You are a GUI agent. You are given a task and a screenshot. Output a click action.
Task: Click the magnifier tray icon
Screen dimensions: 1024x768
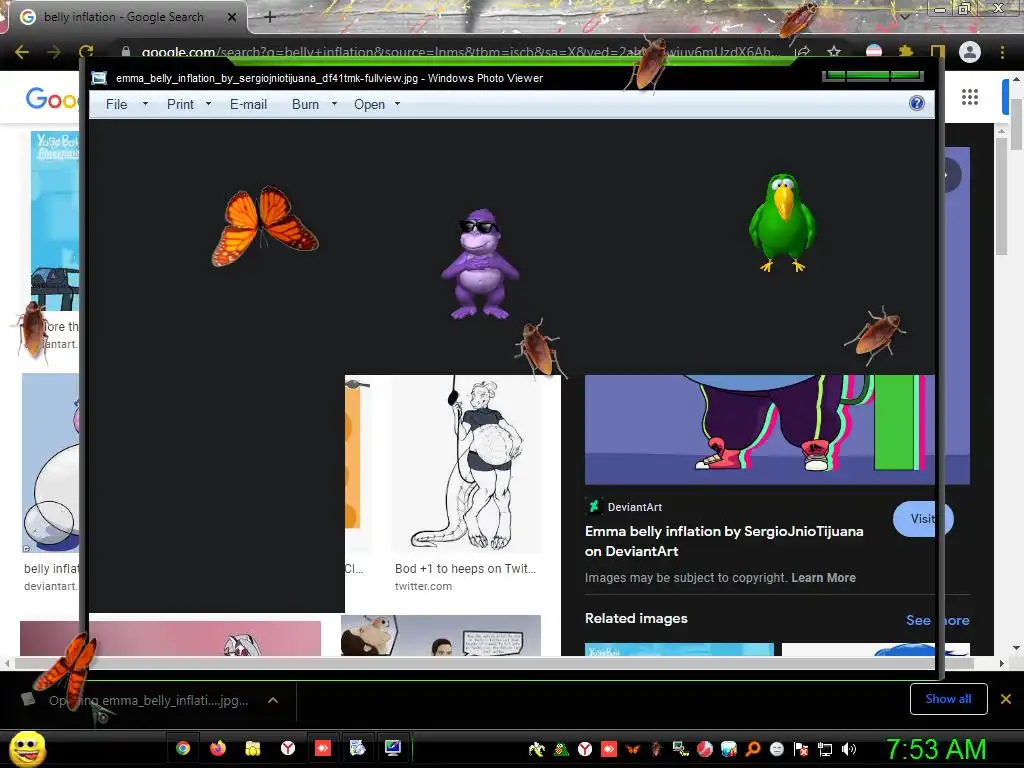753,749
